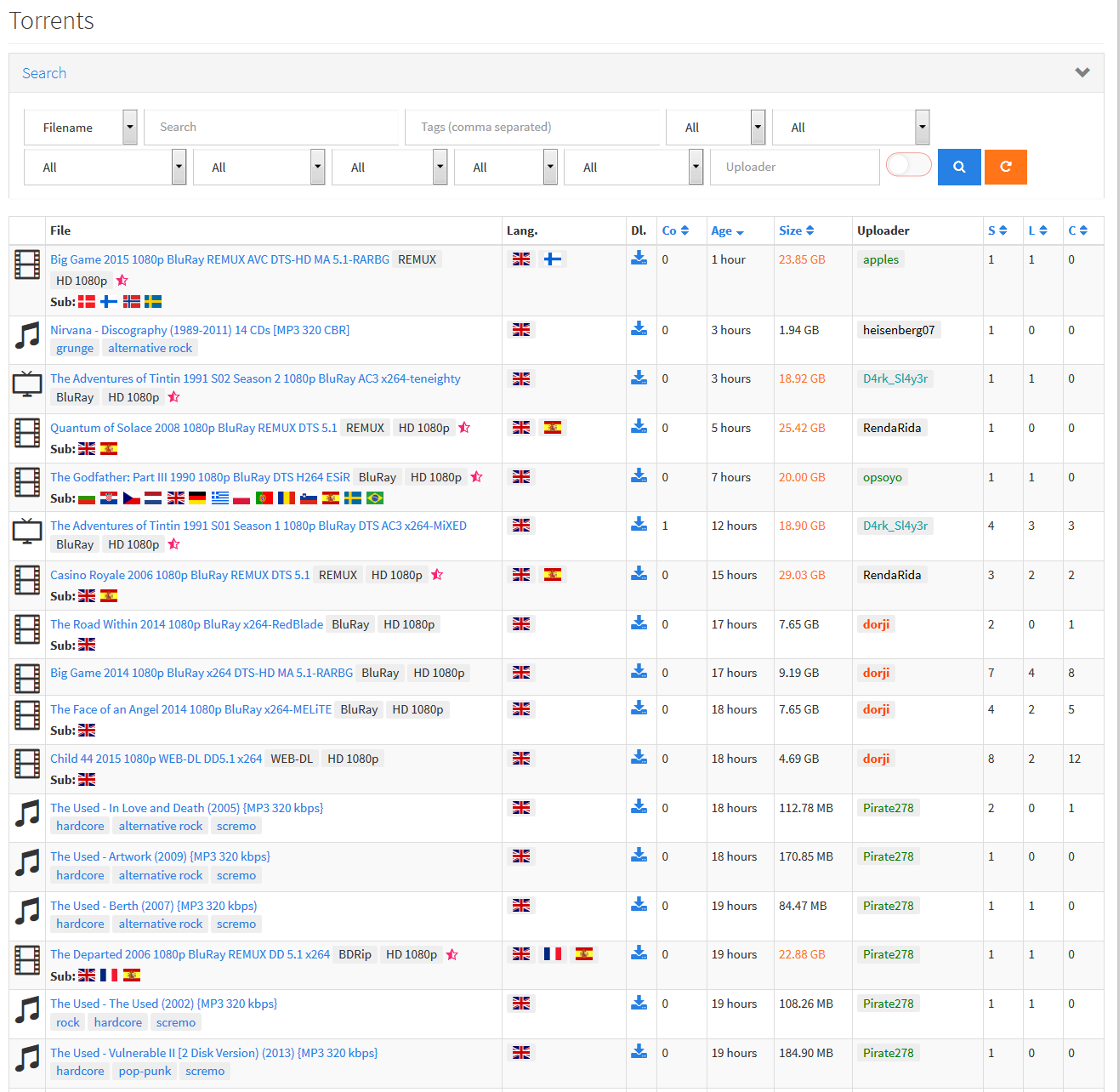Image resolution: width=1119 pixels, height=1092 pixels.
Task: Select the grunge tag under Nirvana
Action: pos(75,348)
